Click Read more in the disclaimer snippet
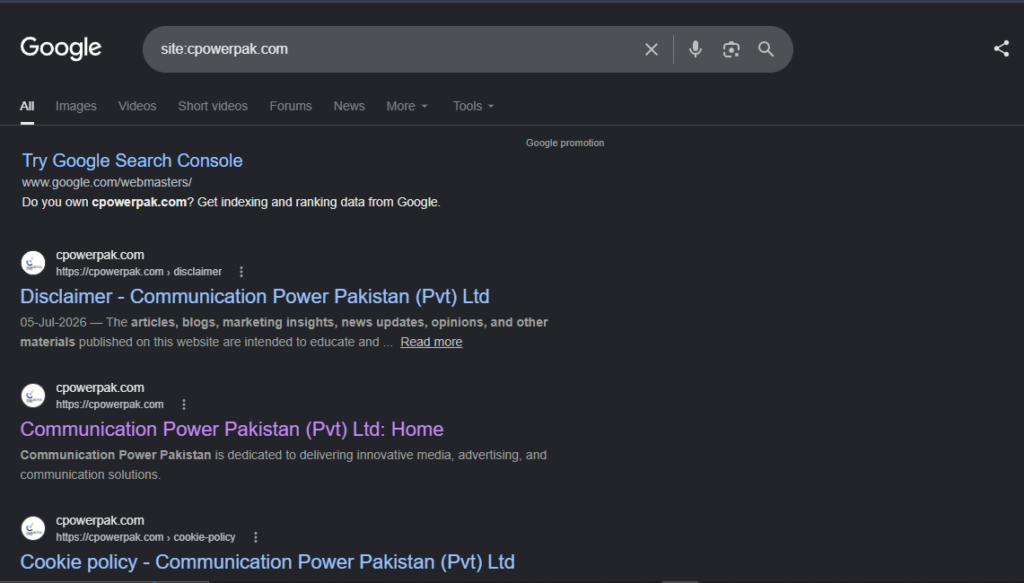The image size is (1024, 583). [x=431, y=342]
